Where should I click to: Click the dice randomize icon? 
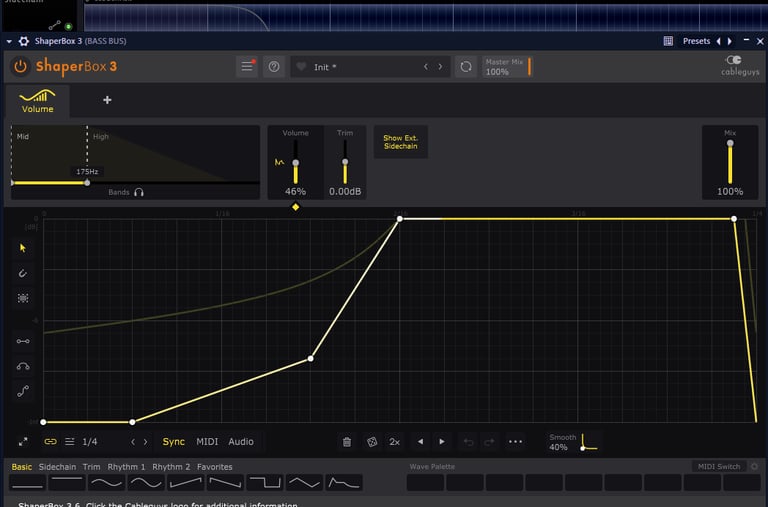(x=372, y=442)
